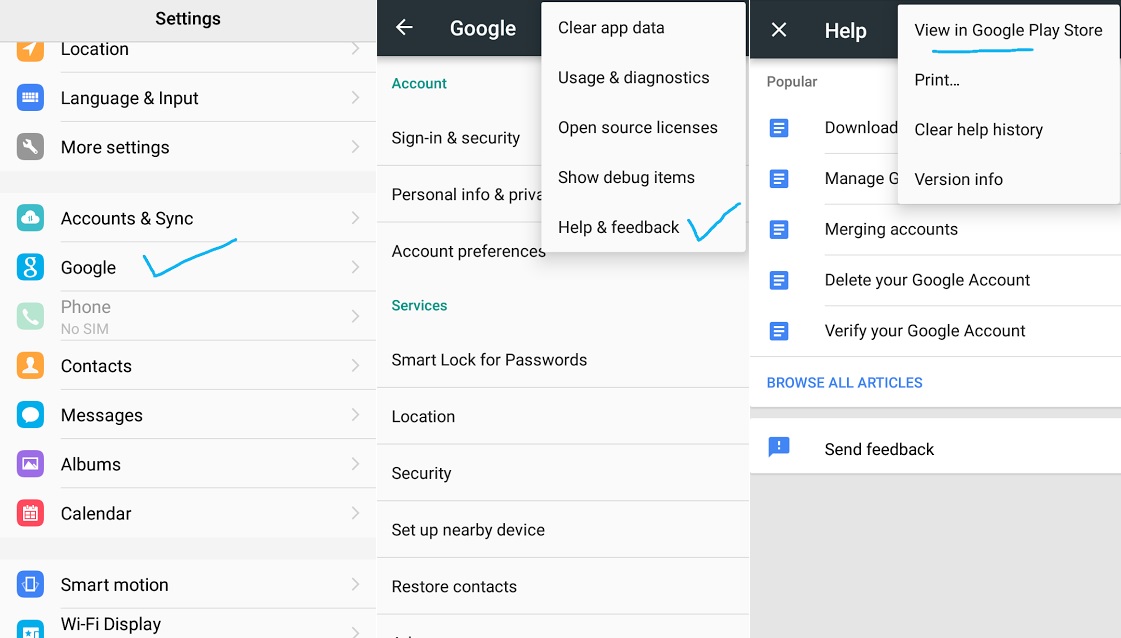Tap the article icon beside Merging accounts
Image resolution: width=1121 pixels, height=638 pixels.
(x=780, y=229)
